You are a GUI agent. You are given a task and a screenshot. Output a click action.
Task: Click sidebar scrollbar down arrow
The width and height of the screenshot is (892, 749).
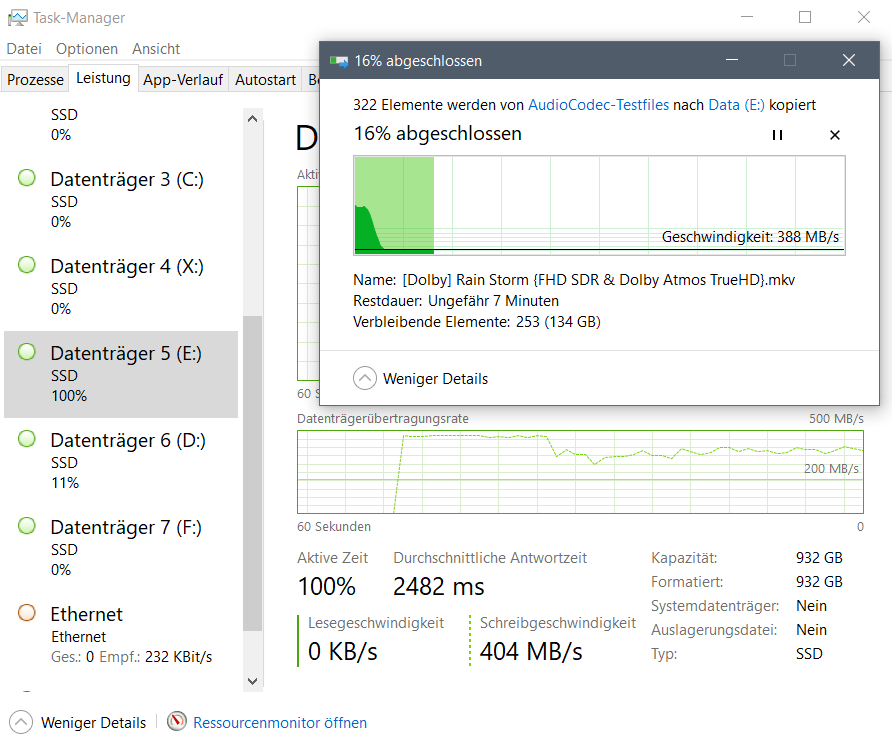[x=253, y=681]
